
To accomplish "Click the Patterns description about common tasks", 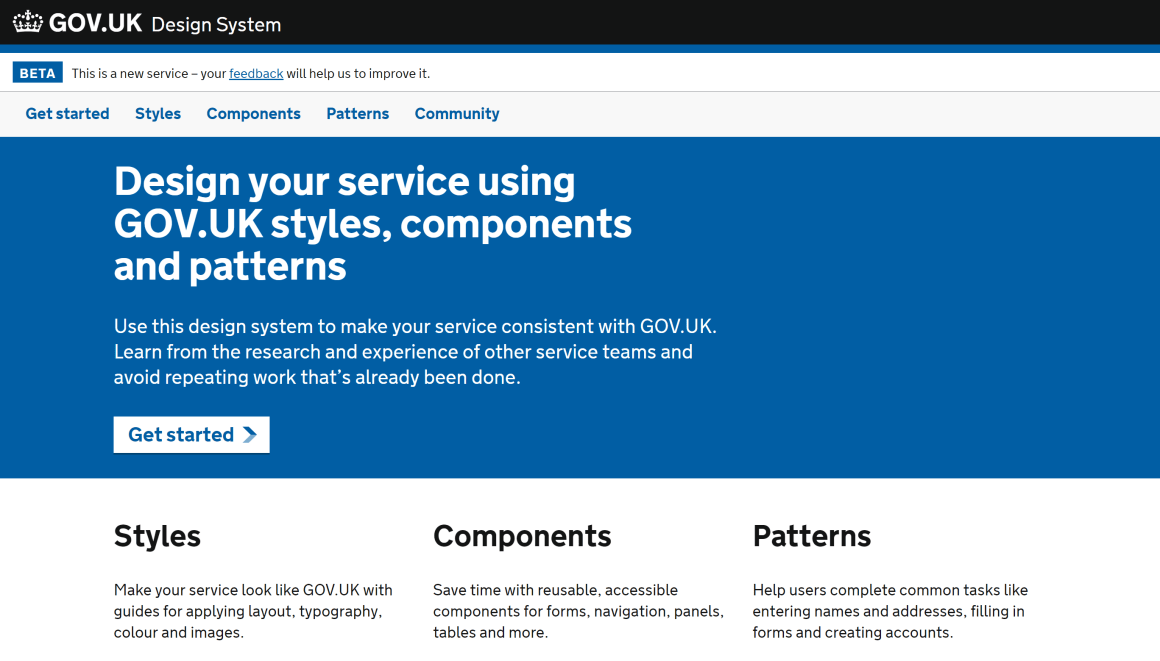I will 890,611.
